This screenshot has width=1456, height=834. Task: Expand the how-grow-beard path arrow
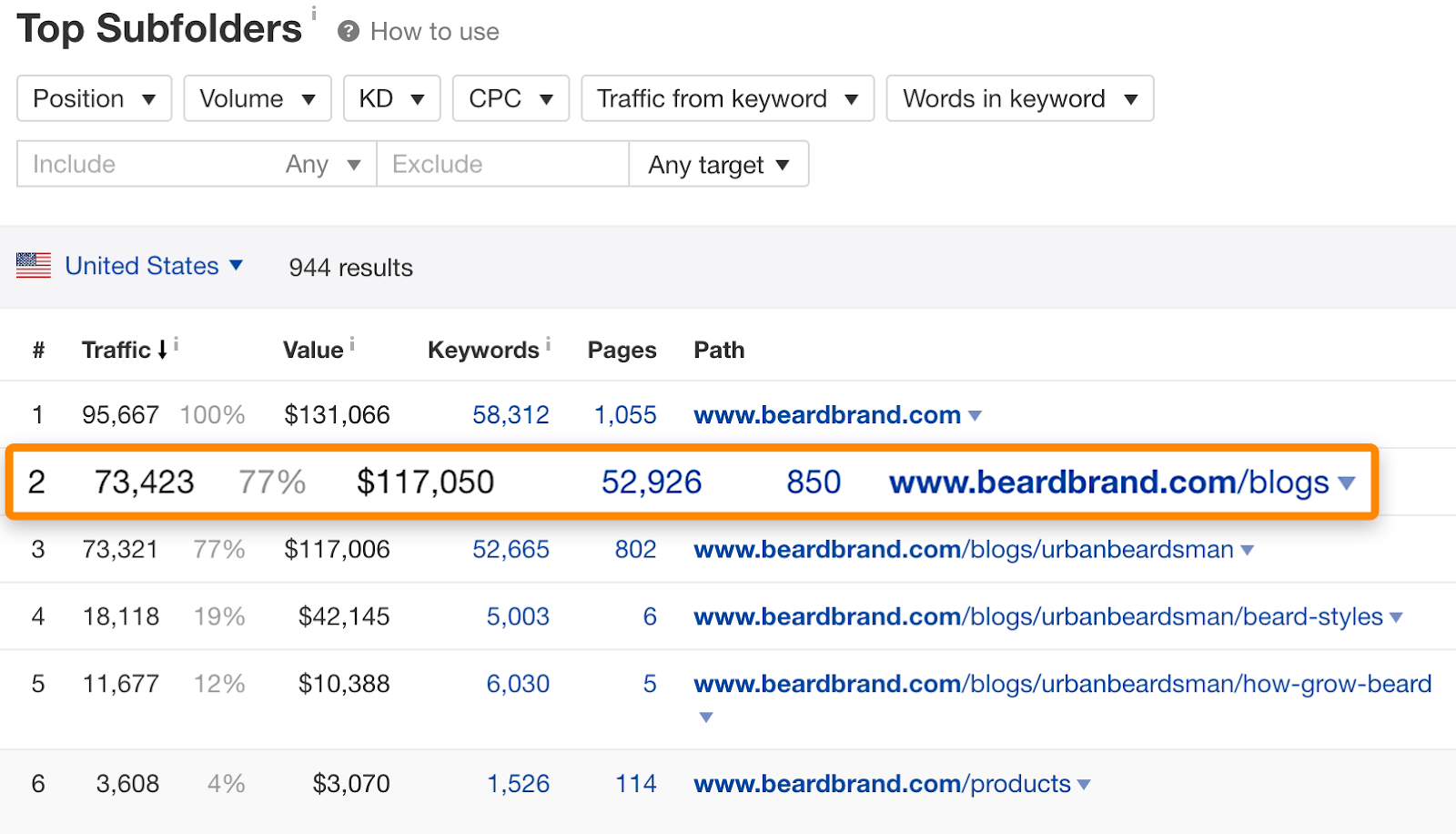[705, 717]
